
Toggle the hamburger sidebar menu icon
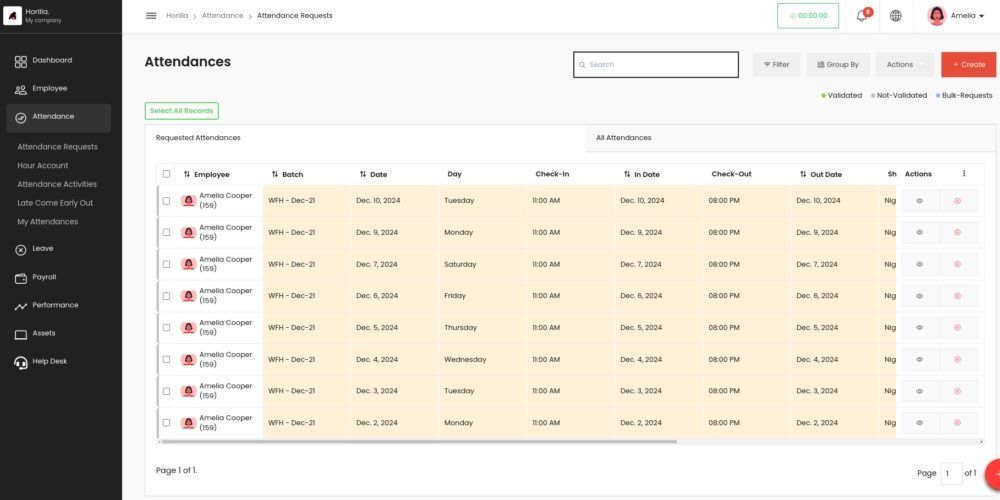click(151, 16)
